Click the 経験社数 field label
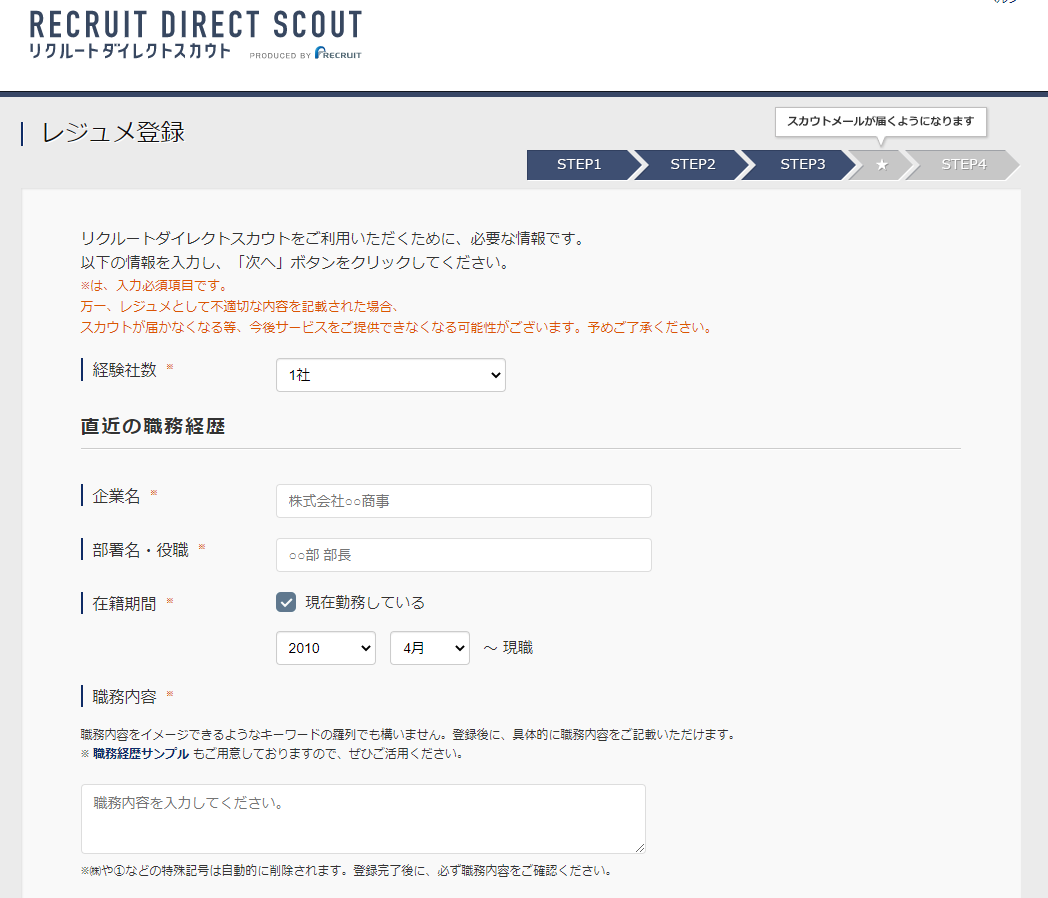Viewport: 1048px width, 898px height. 124,370
